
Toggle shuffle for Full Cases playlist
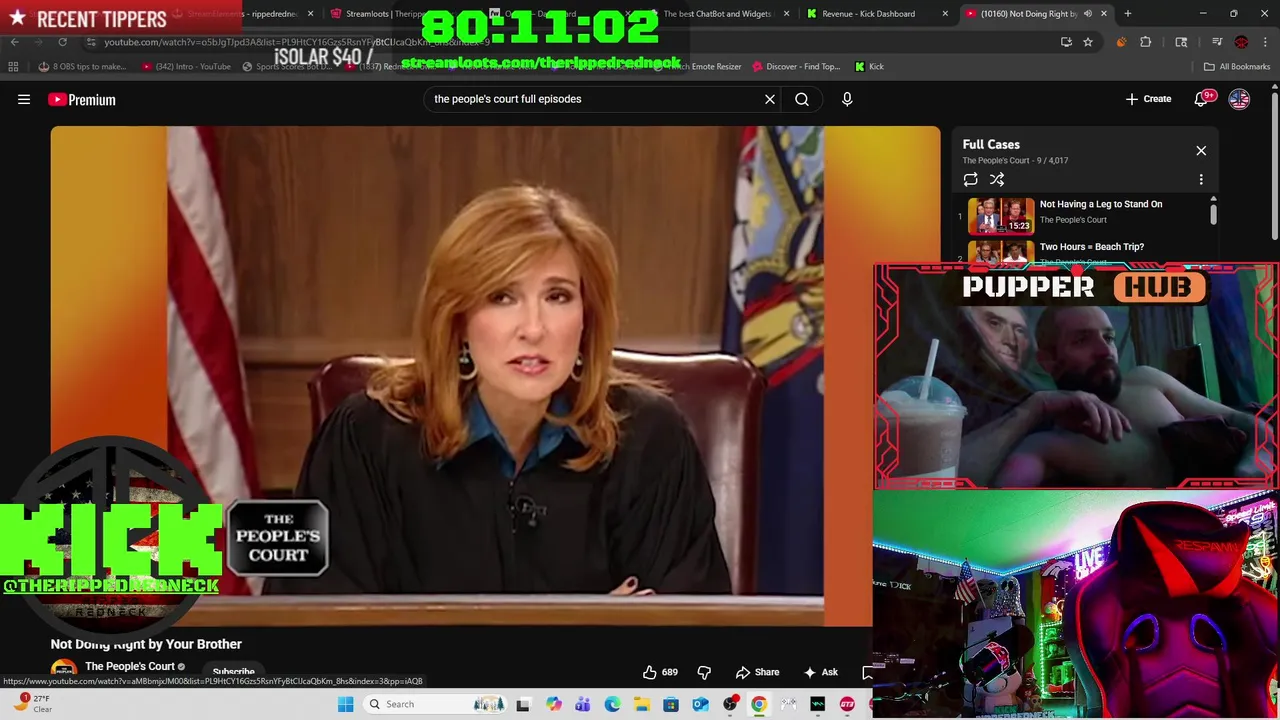click(997, 180)
